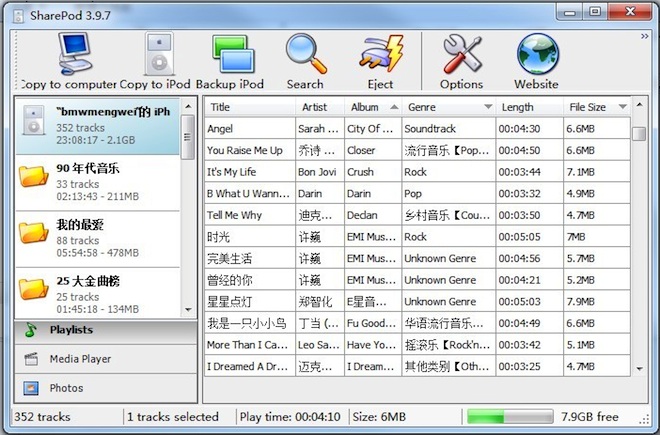Switch to the Playlists section
The width and height of the screenshot is (660, 435).
(x=106, y=330)
